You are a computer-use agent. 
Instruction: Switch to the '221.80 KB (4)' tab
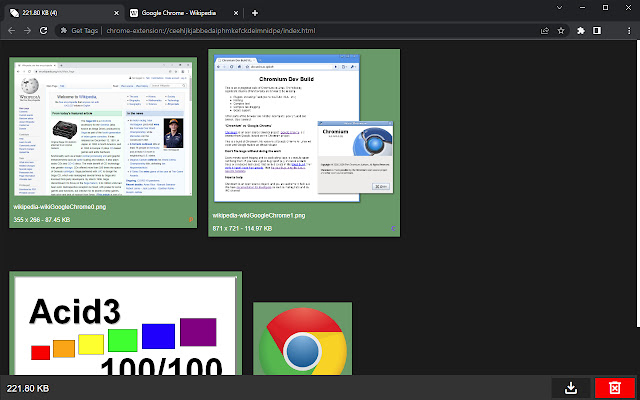coord(64,13)
